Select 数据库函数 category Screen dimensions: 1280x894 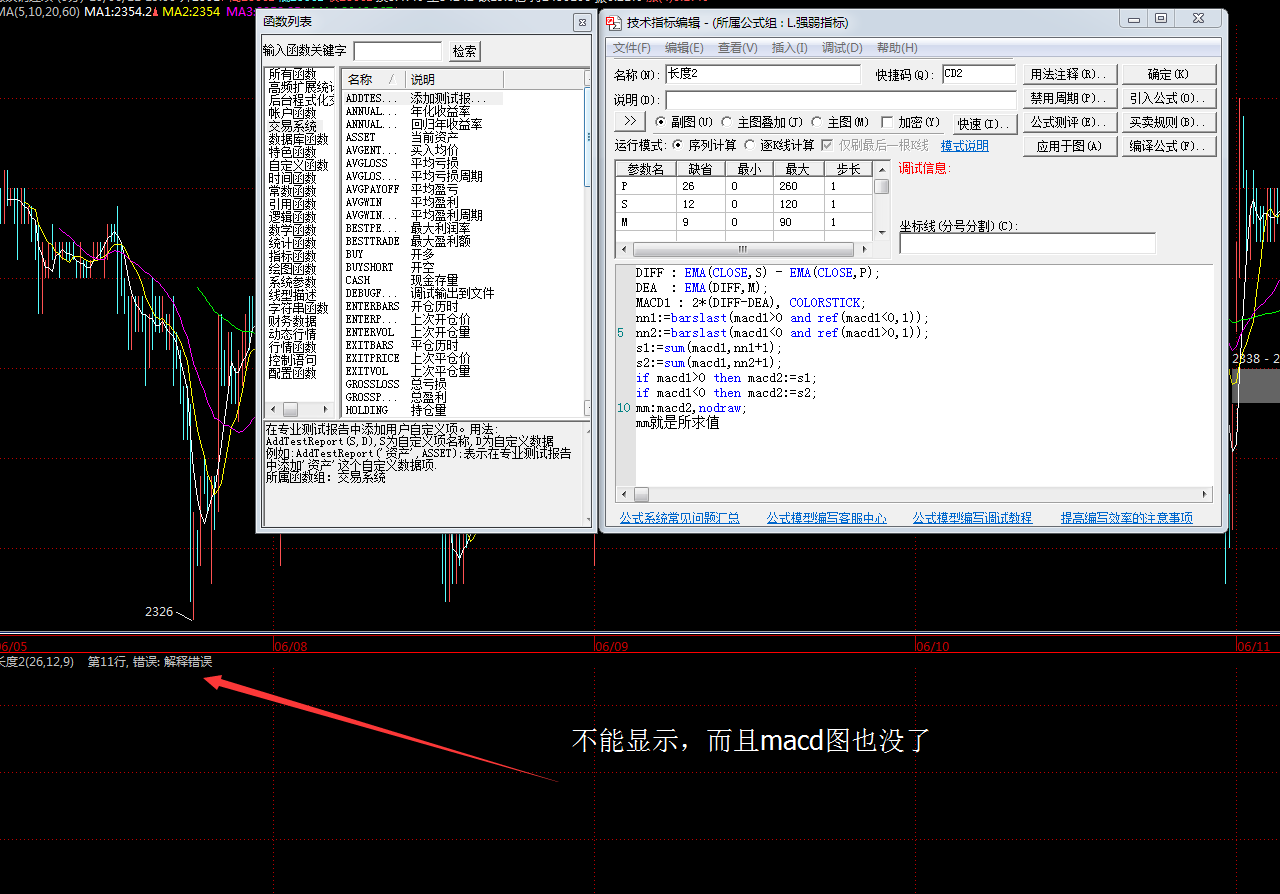point(298,140)
